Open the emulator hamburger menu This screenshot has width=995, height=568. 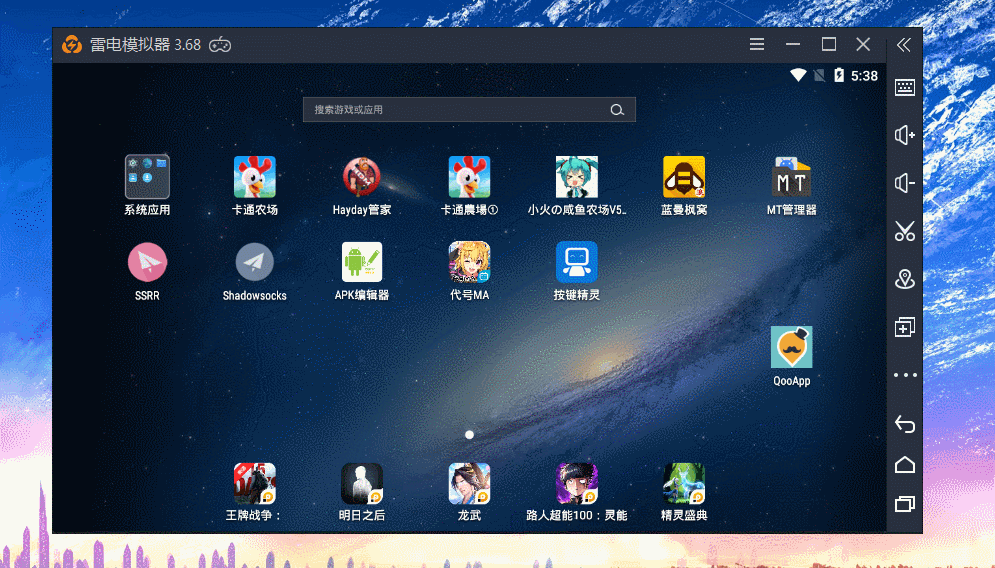pos(756,44)
